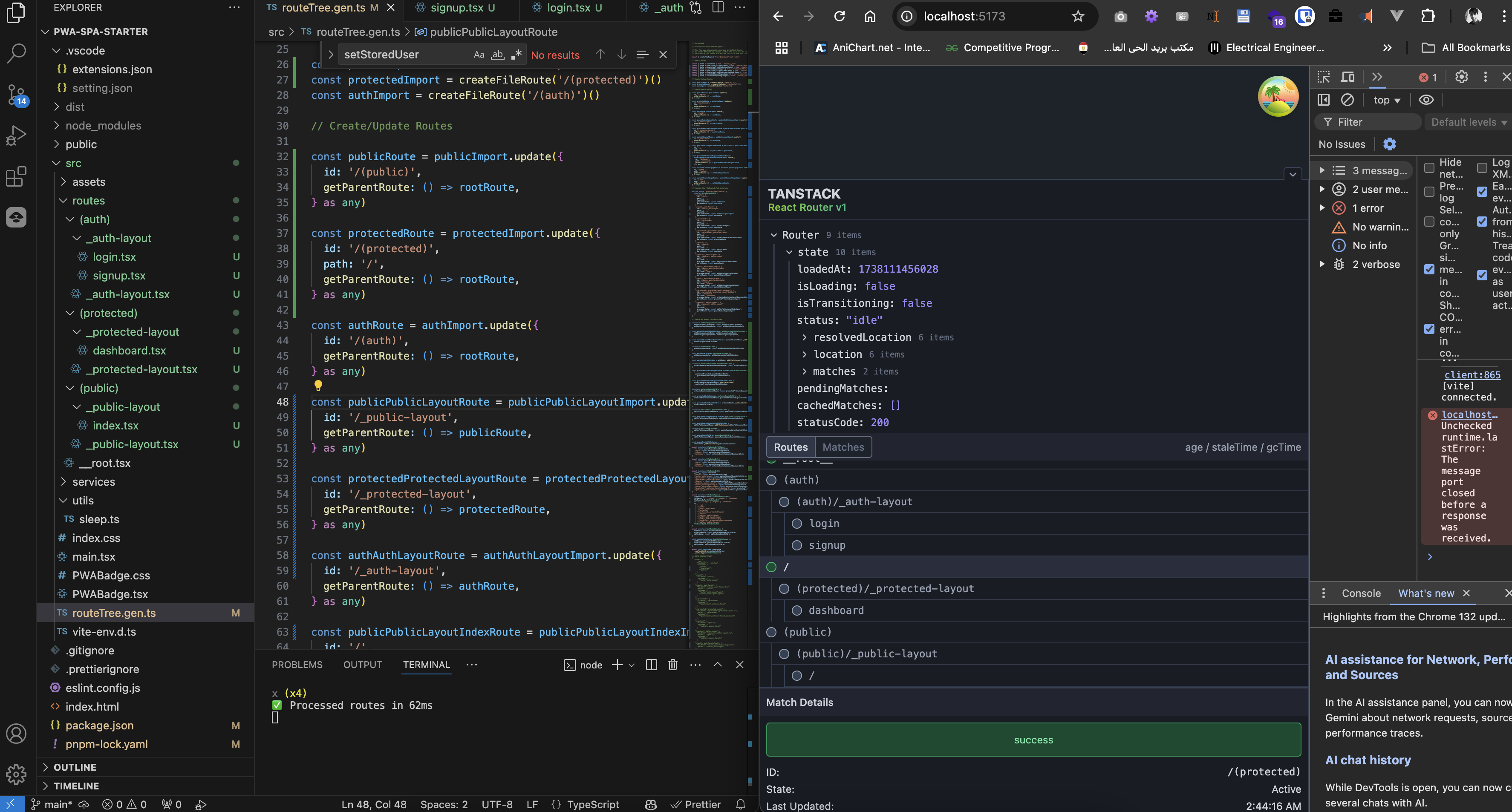Open AniChart.net bookmark
The height and width of the screenshot is (812, 1512).
pyautogui.click(x=873, y=48)
